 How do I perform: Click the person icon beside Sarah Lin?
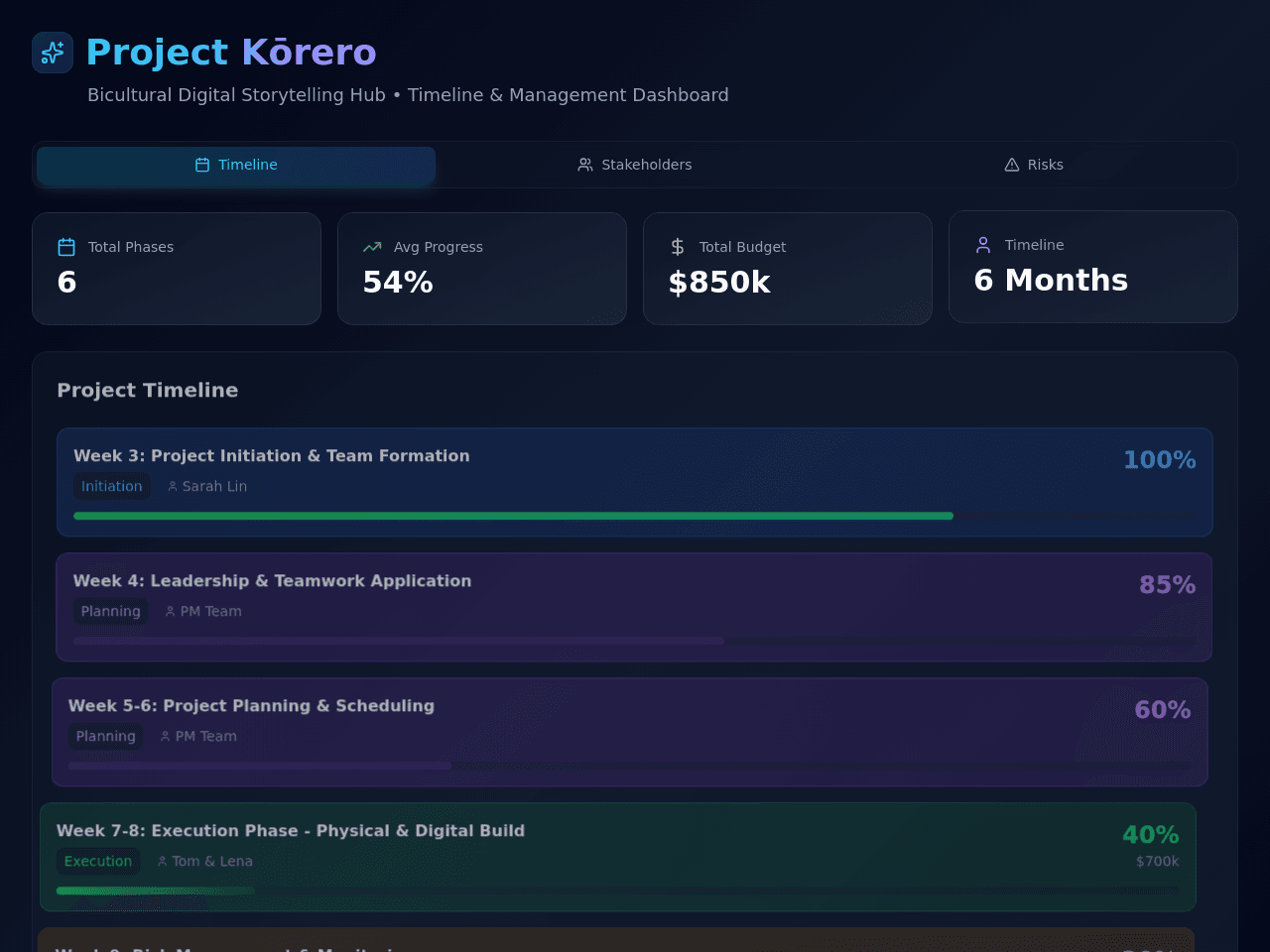point(173,487)
